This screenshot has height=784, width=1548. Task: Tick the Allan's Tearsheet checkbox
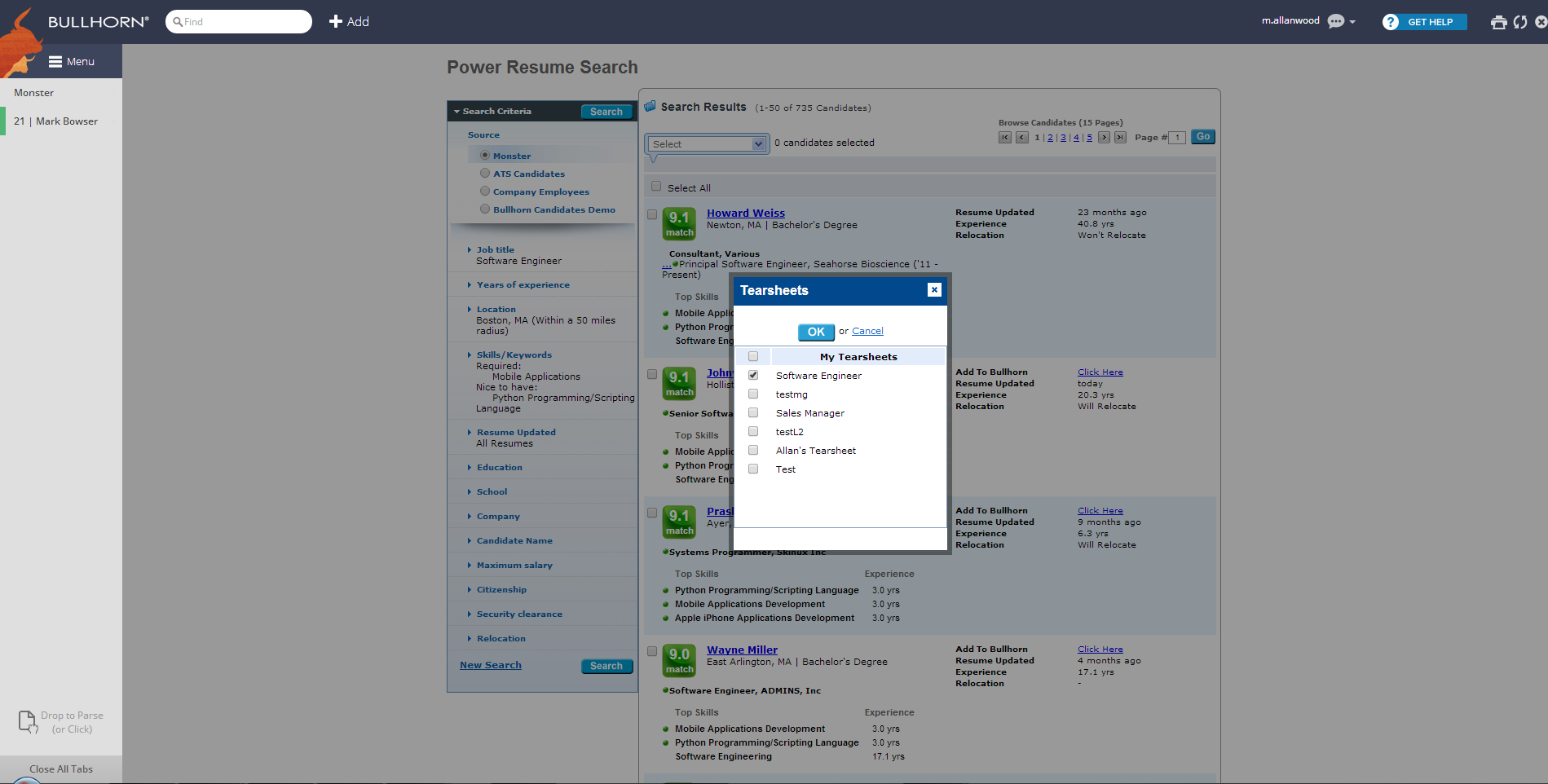[753, 451]
